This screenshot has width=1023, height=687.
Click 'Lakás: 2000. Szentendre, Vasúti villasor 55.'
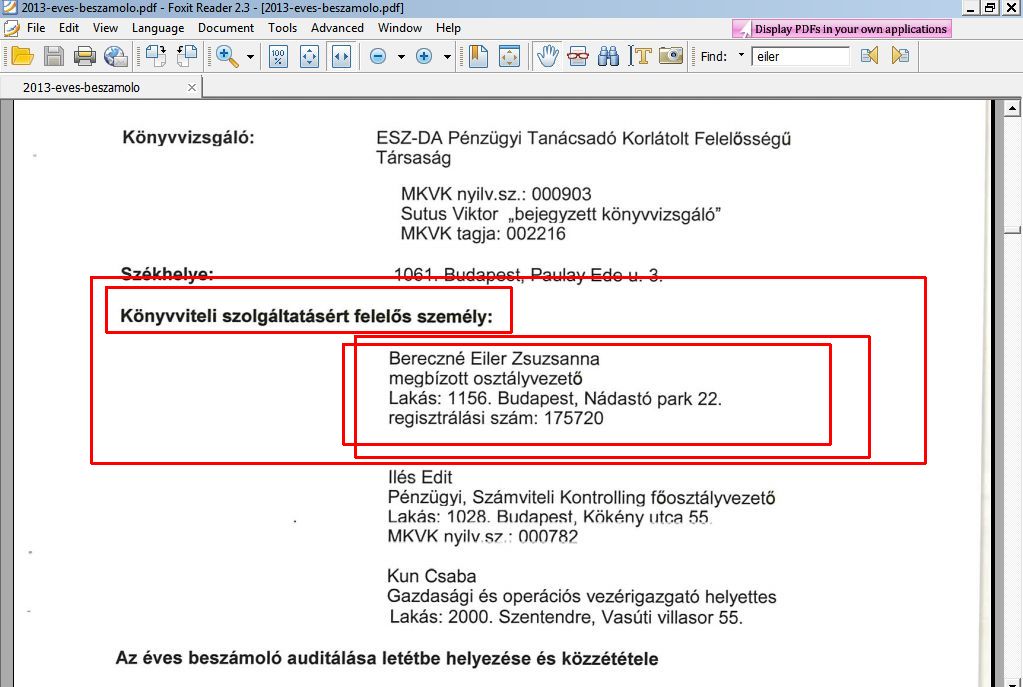click(x=566, y=617)
